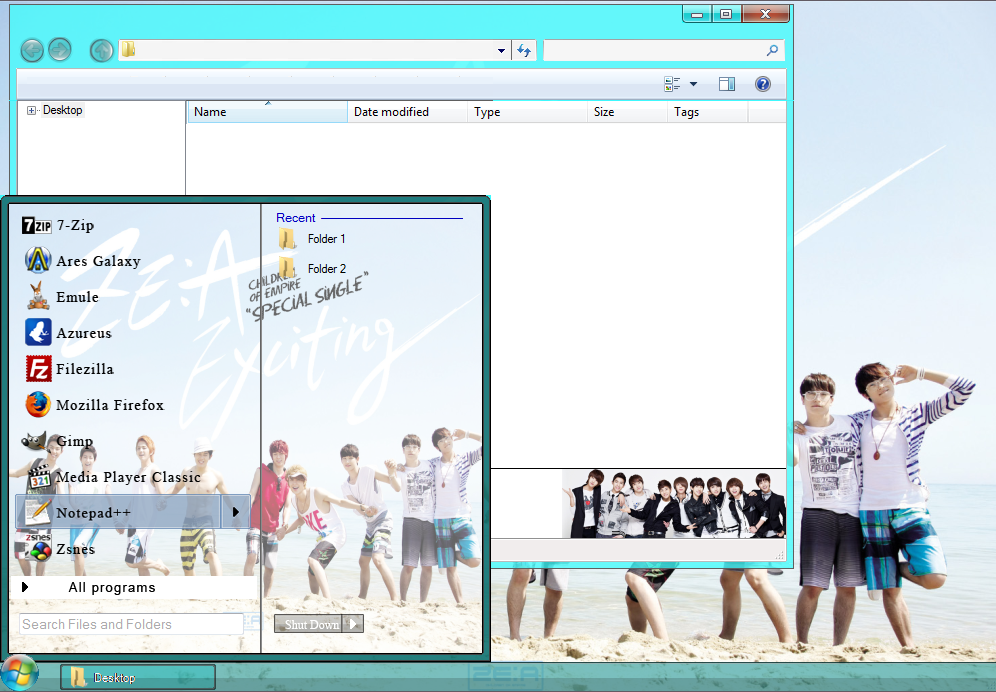The height and width of the screenshot is (692, 996).
Task: Open the address bar history dropdown
Action: click(501, 50)
